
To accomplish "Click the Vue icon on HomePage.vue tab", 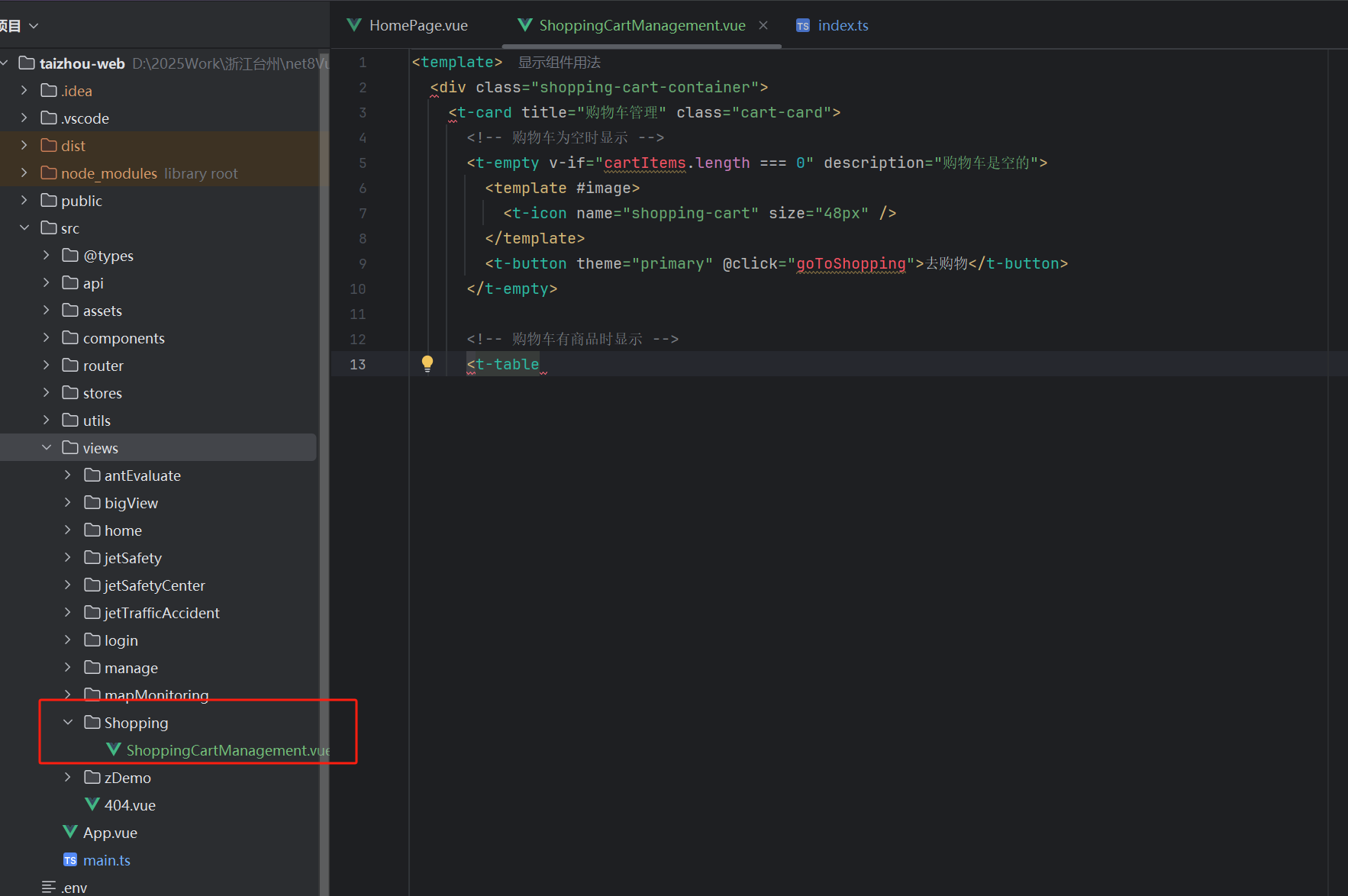I will (353, 24).
